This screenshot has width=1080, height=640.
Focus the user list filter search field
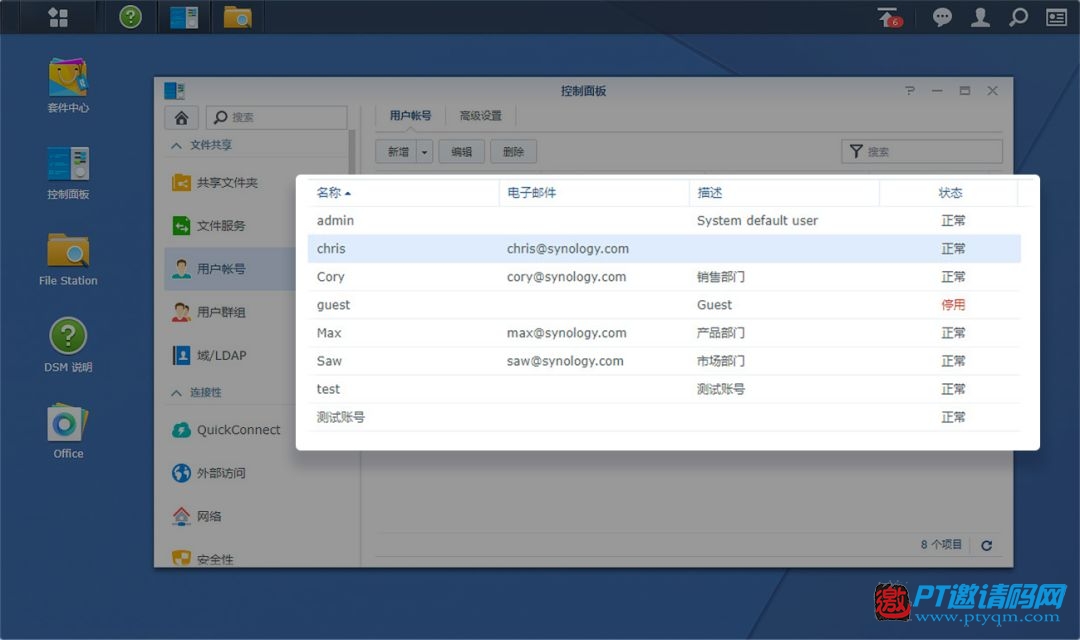coord(922,152)
